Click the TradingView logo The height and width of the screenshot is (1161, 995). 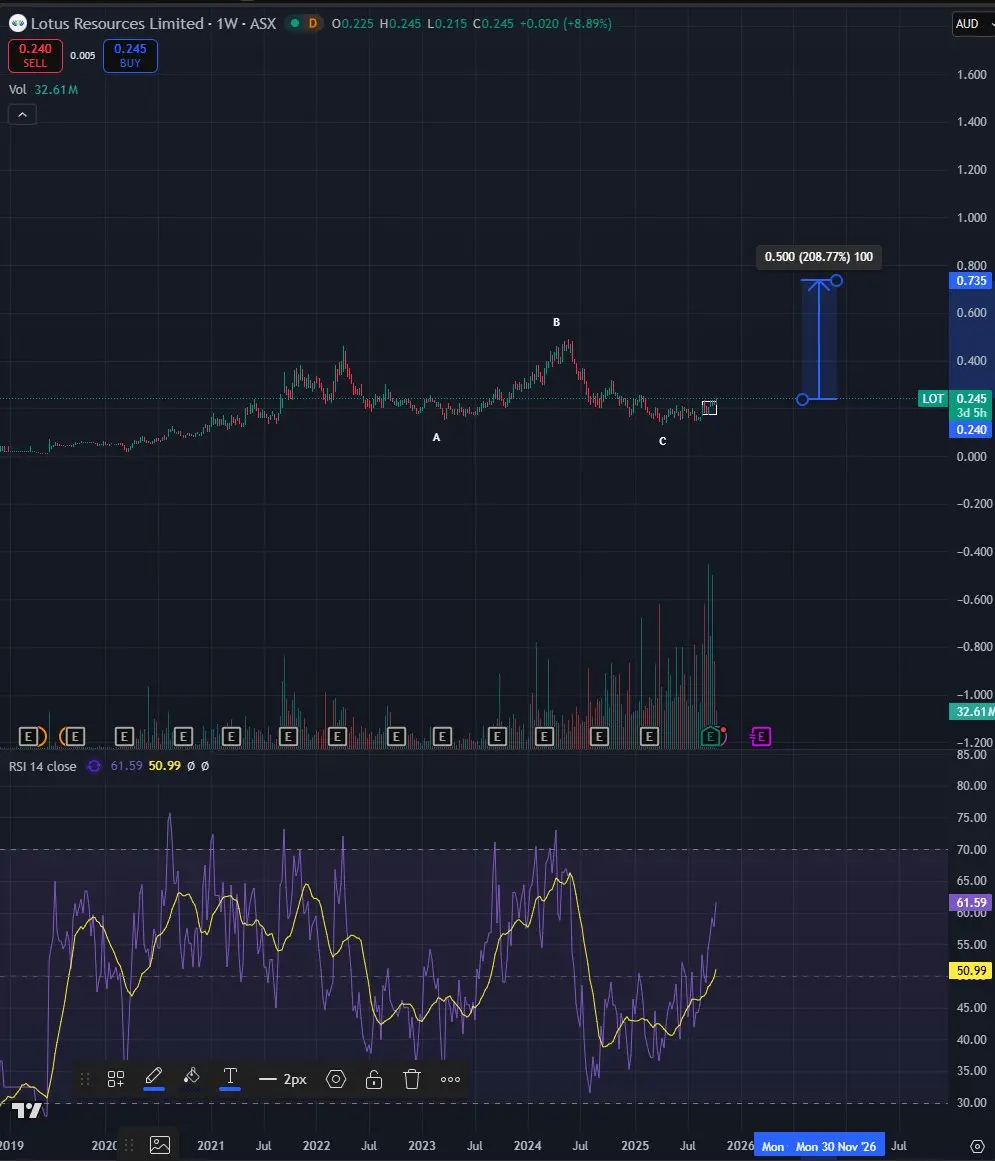coord(27,1110)
